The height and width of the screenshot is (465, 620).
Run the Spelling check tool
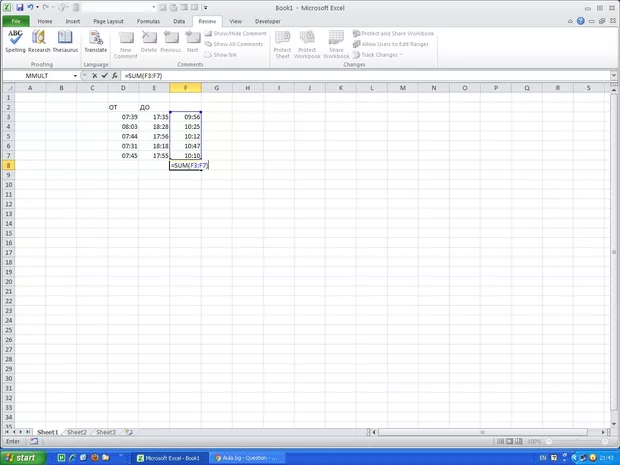click(x=15, y=40)
